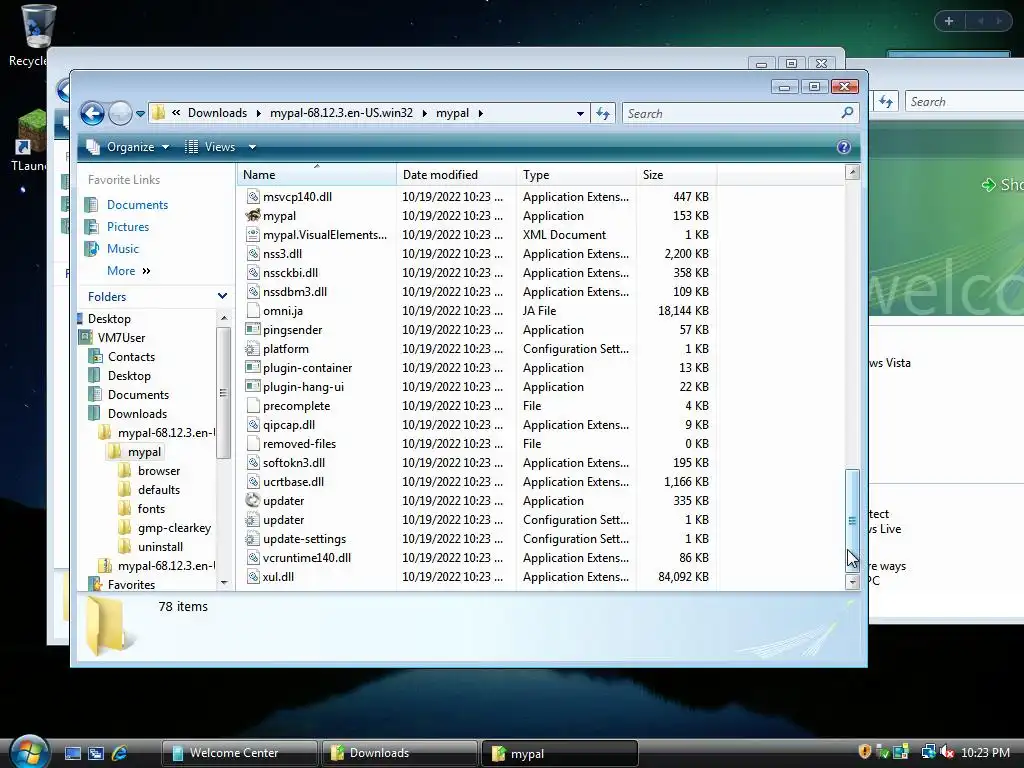
Task: Open the Views dropdown arrow
Action: click(x=252, y=147)
